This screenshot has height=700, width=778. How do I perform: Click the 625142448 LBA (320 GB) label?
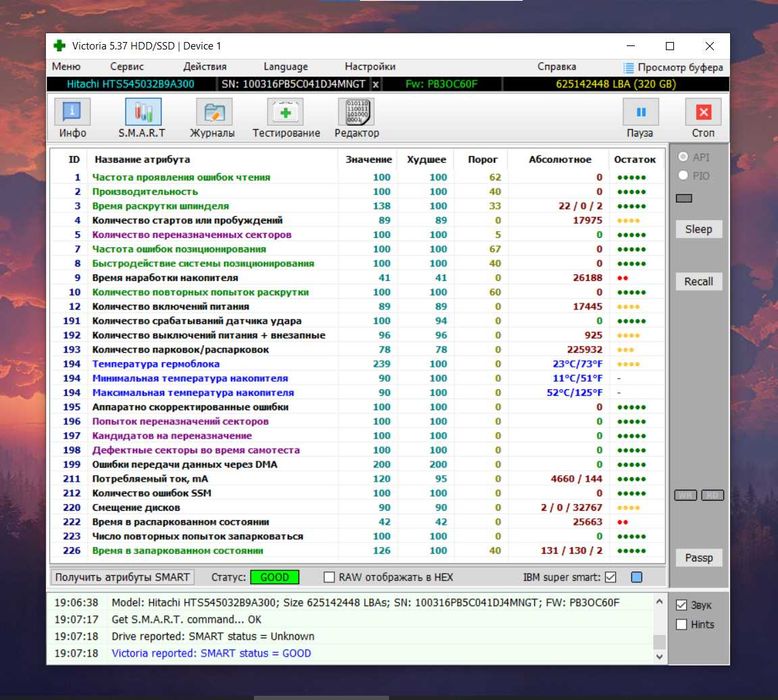click(616, 84)
